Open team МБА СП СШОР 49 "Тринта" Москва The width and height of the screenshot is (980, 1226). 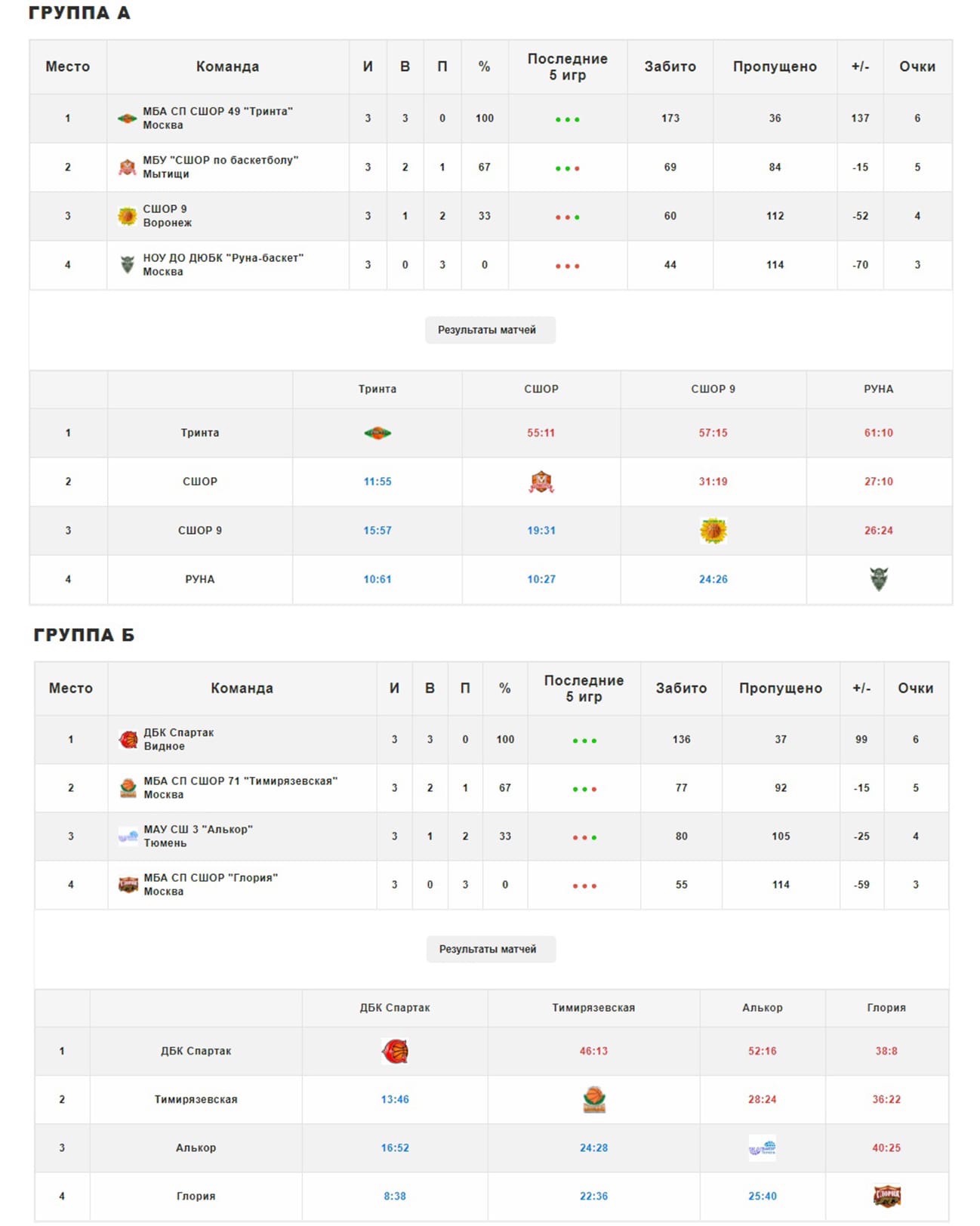(x=218, y=118)
